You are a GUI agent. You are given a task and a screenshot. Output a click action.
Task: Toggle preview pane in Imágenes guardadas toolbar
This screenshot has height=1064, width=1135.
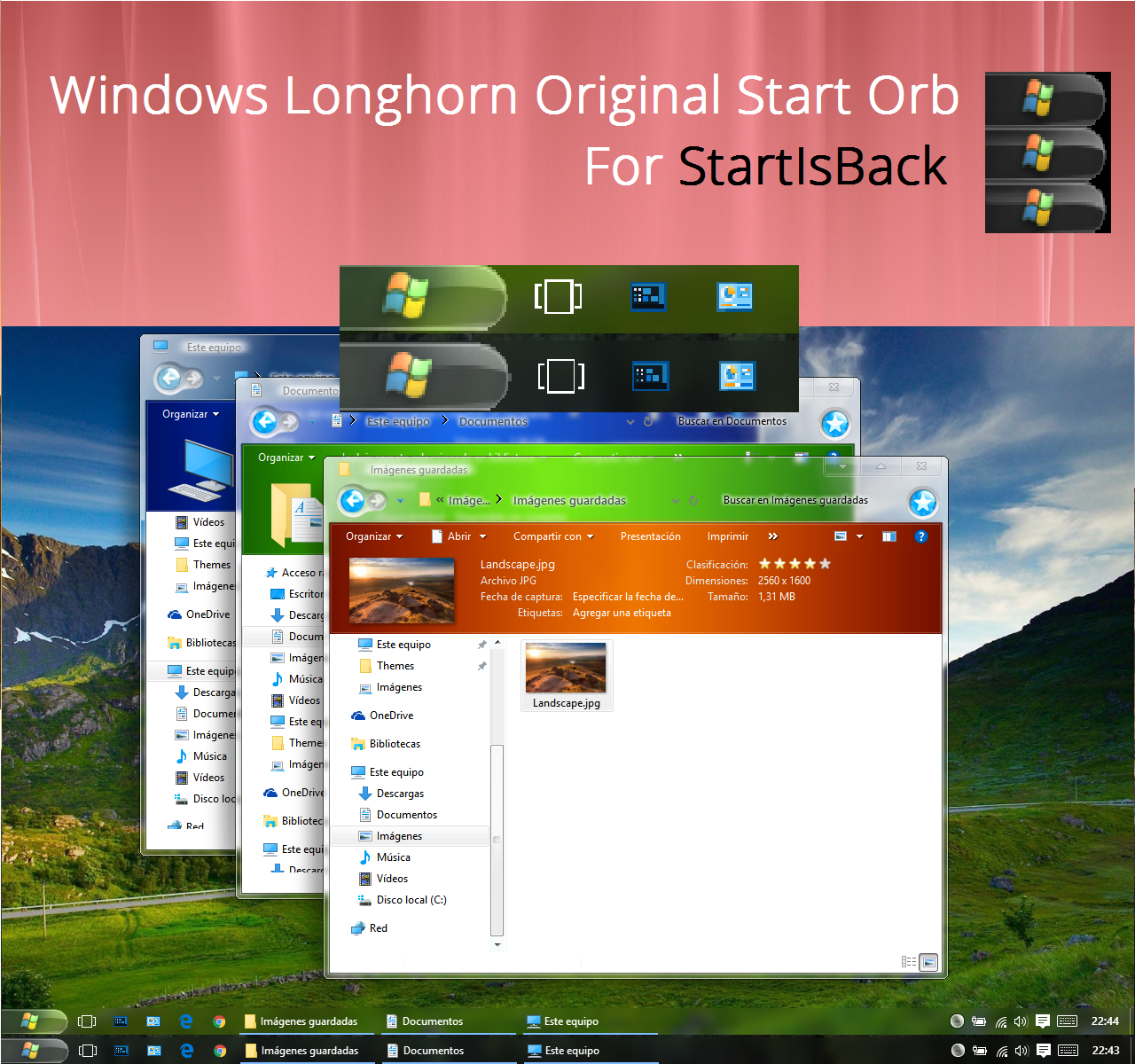click(x=889, y=536)
